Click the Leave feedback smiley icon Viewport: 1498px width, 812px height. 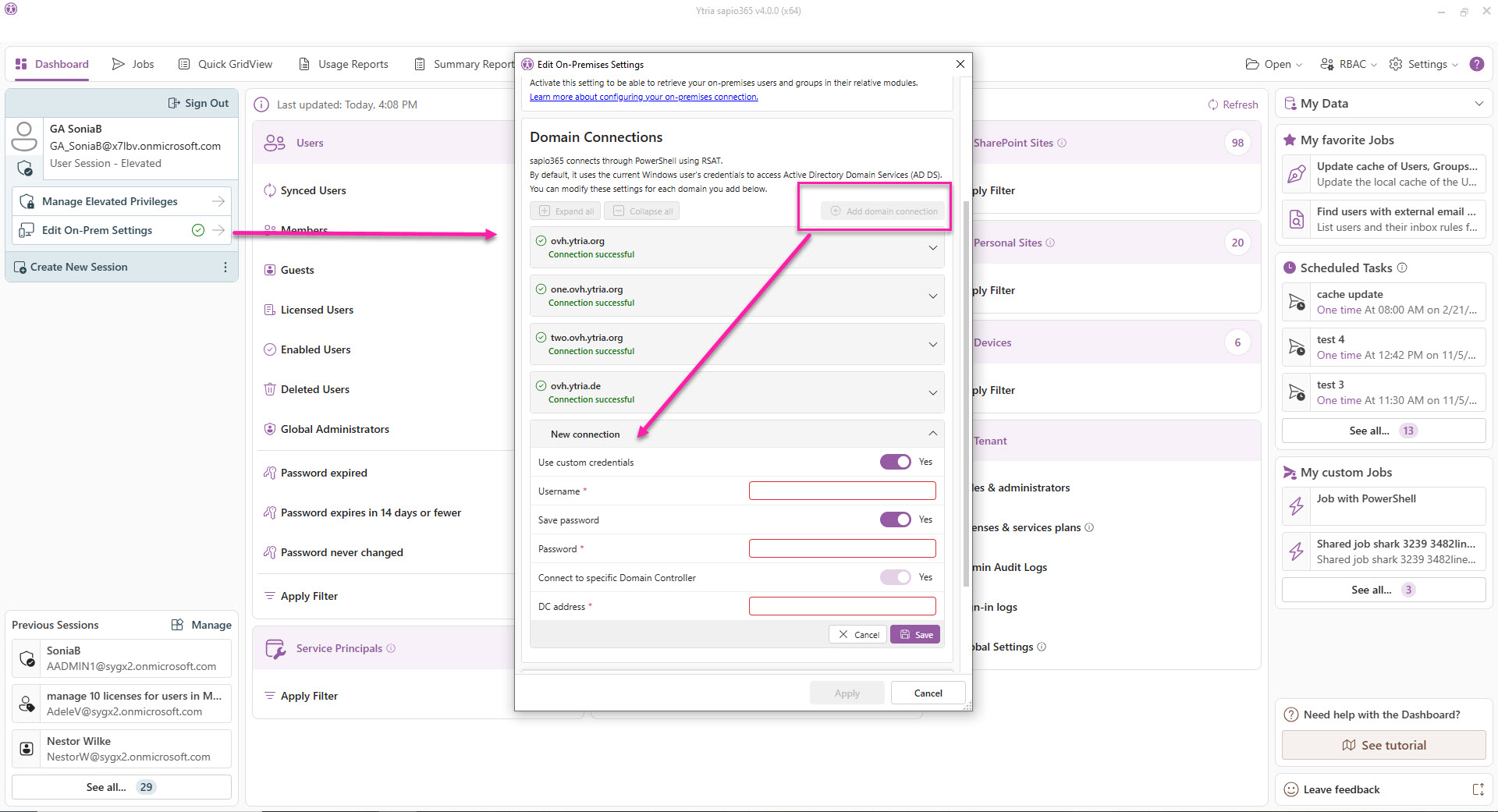(1291, 789)
